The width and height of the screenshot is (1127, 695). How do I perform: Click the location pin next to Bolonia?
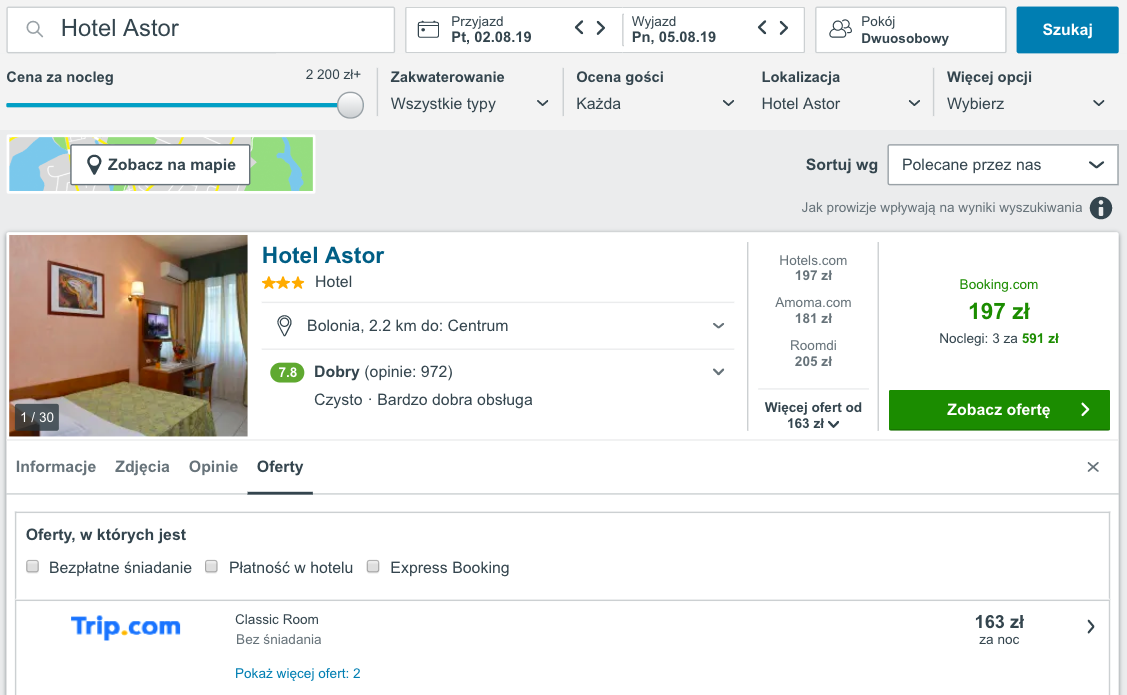click(285, 326)
